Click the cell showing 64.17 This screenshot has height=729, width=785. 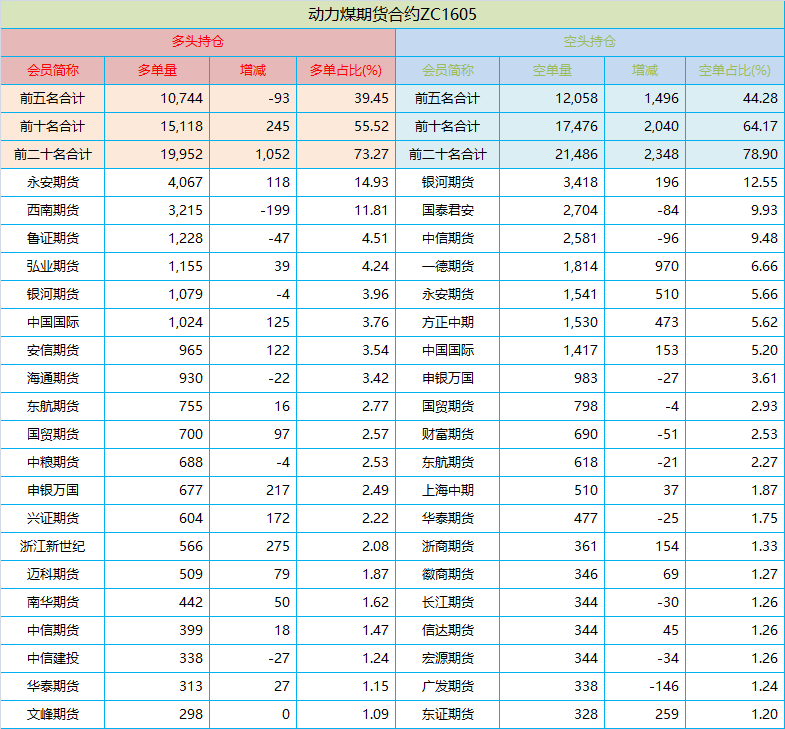pyautogui.click(x=760, y=126)
